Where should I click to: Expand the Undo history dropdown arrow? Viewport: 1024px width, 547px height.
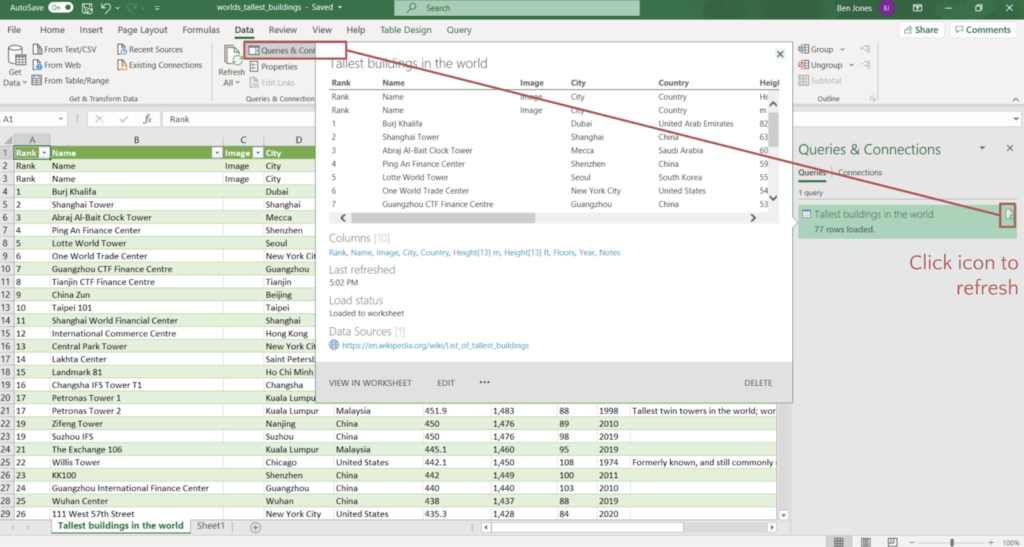118,8
